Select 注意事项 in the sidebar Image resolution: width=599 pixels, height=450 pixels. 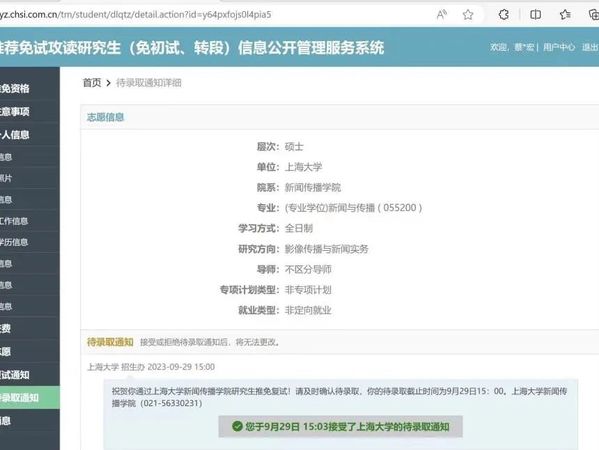click(x=30, y=111)
